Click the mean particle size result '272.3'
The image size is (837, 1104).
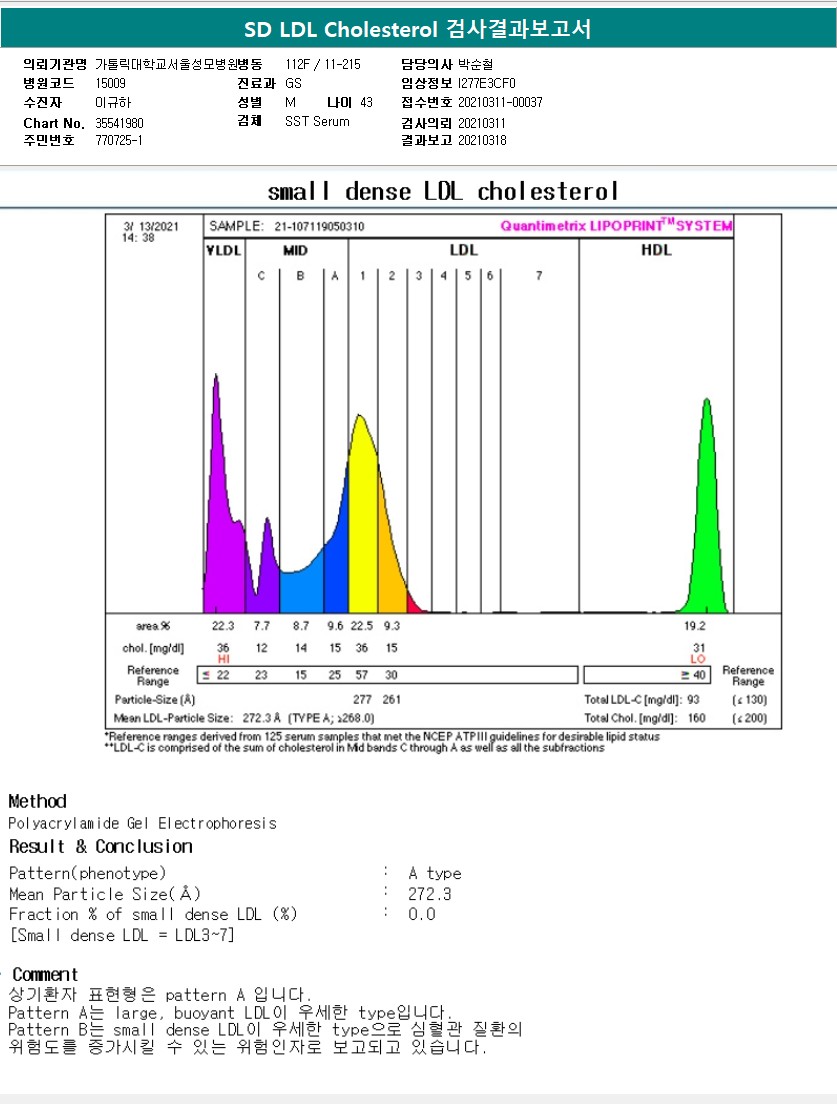[429, 894]
